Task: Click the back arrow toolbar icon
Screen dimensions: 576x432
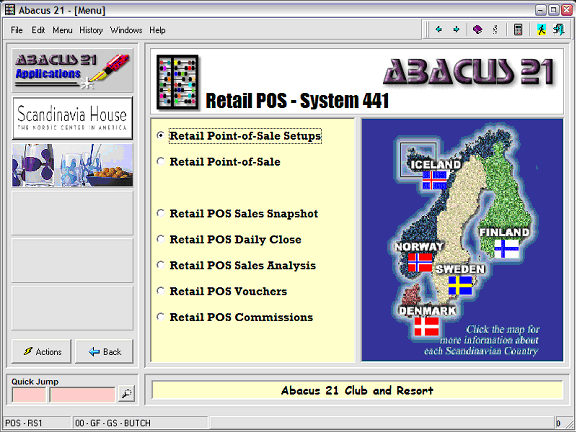Action: point(439,29)
